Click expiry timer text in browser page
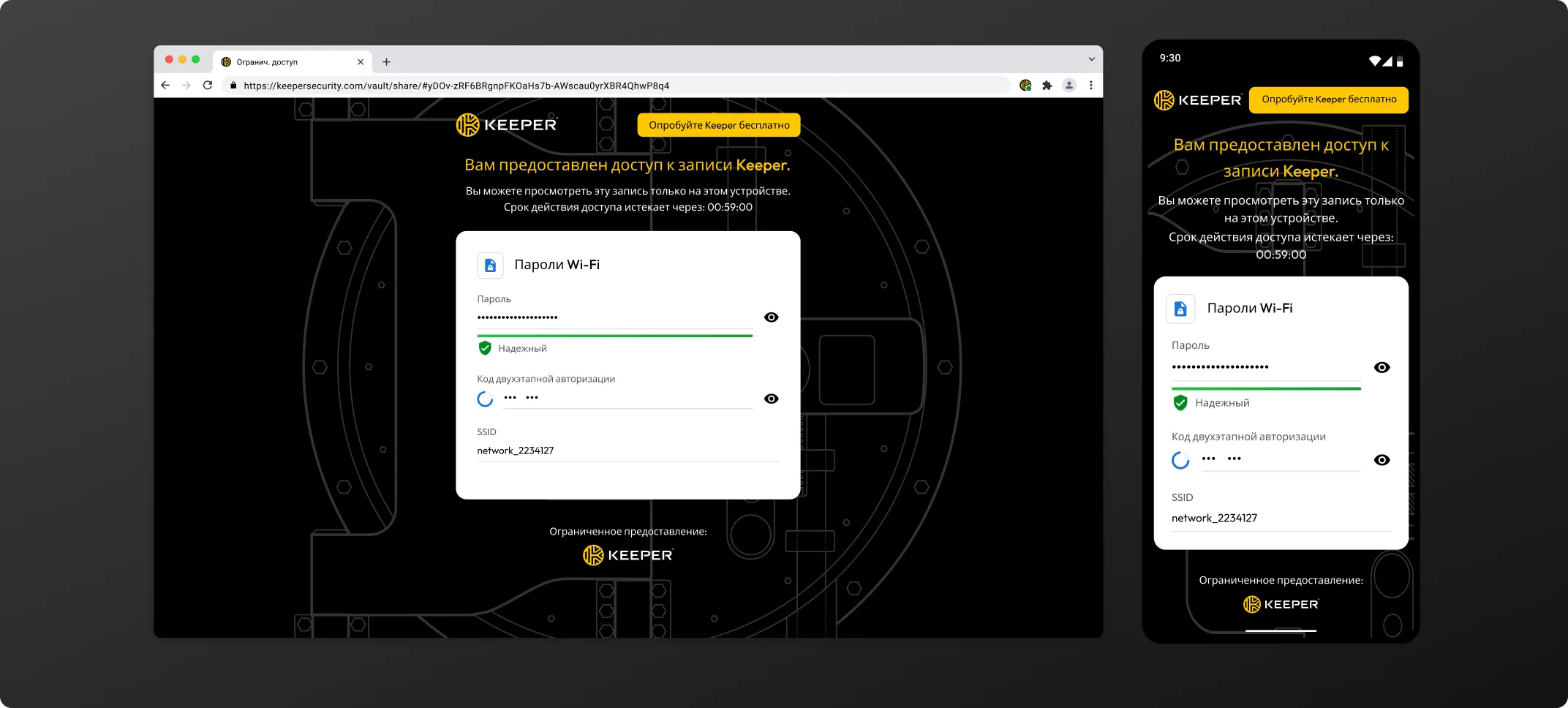Image resolution: width=1568 pixels, height=708 pixels. tap(627, 207)
